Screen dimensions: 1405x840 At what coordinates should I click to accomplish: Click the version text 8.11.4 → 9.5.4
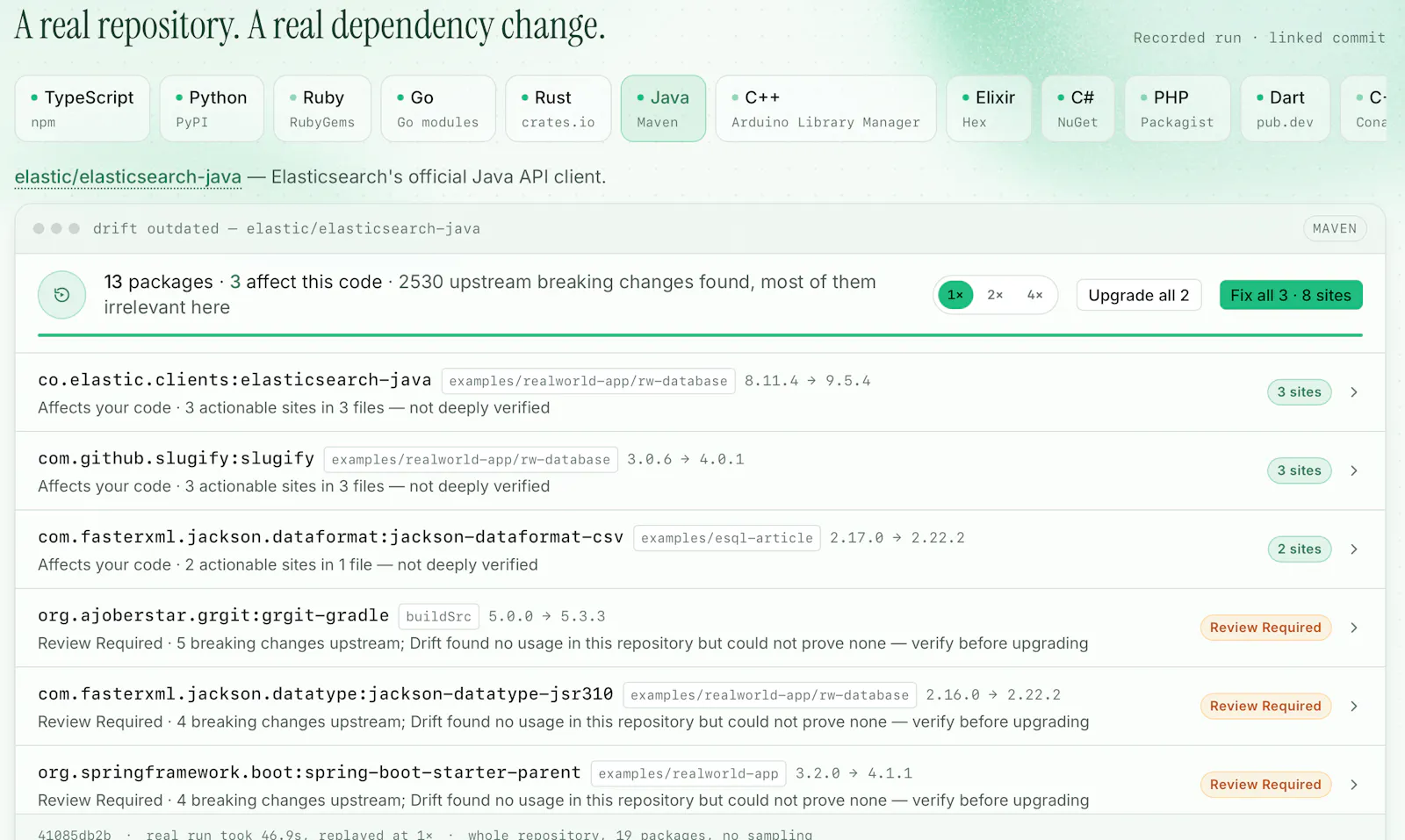pos(808,381)
